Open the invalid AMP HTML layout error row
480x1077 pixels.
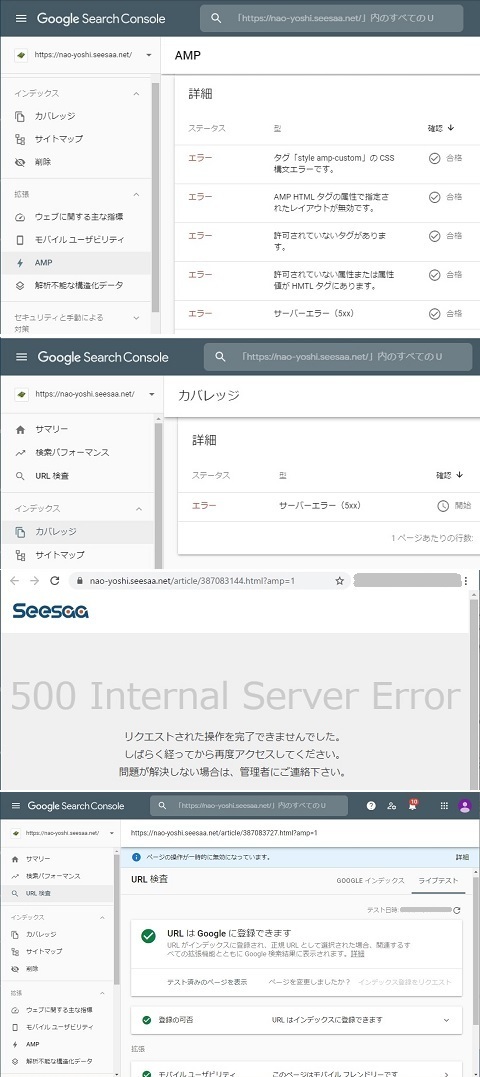tap(327, 203)
